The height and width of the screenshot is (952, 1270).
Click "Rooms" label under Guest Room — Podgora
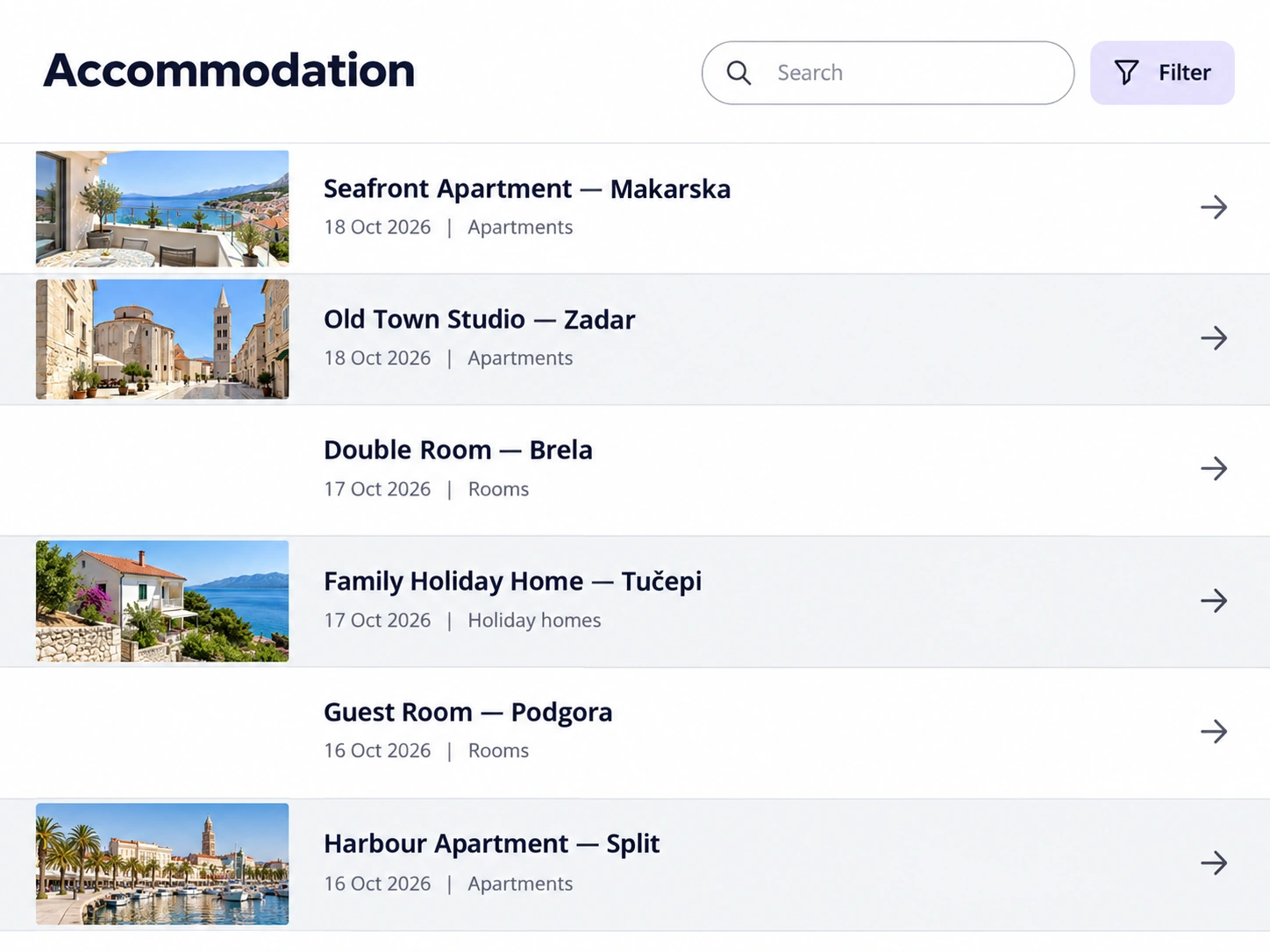click(498, 750)
